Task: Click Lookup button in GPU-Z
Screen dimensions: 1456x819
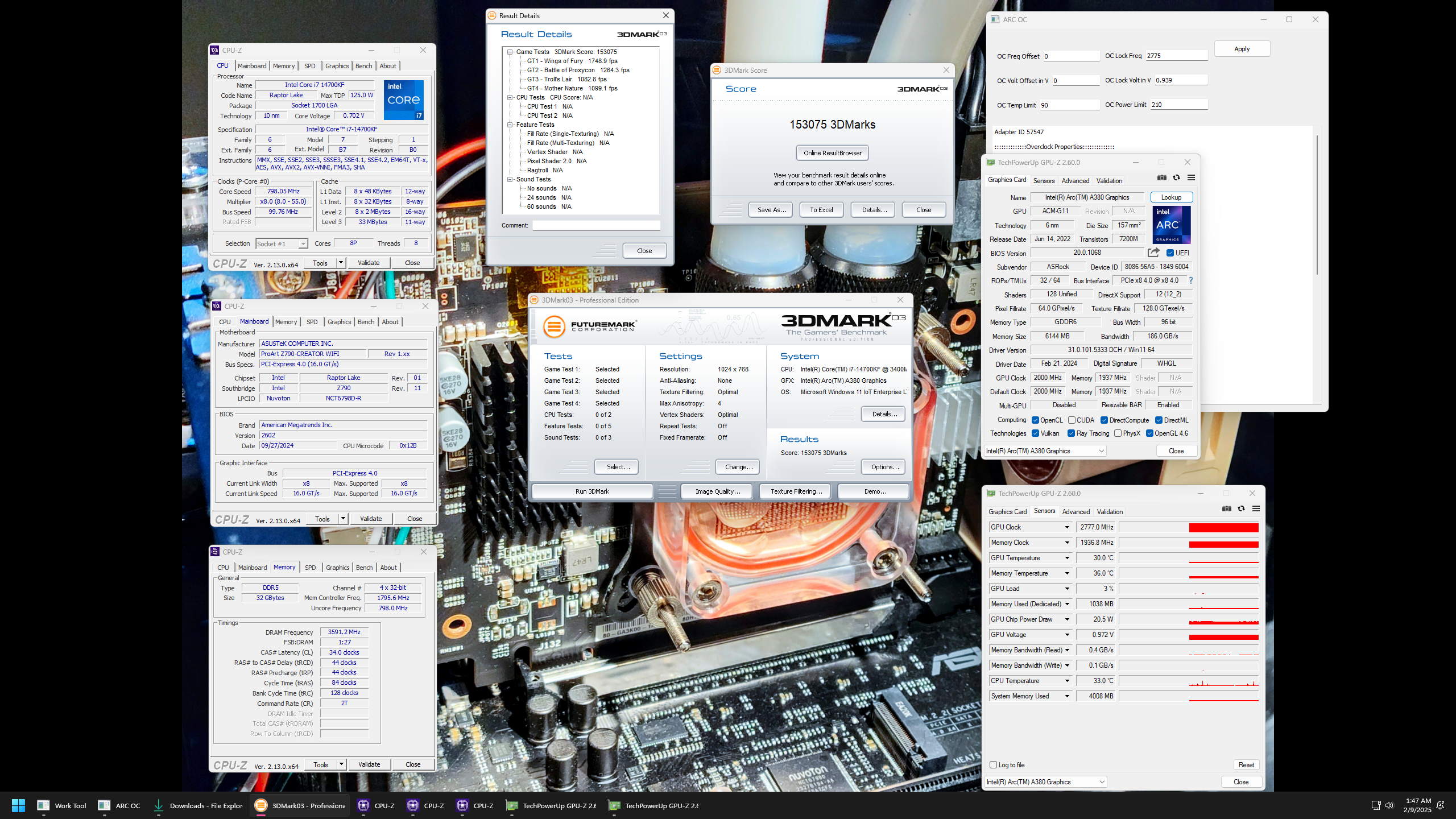Action: pos(1171,197)
